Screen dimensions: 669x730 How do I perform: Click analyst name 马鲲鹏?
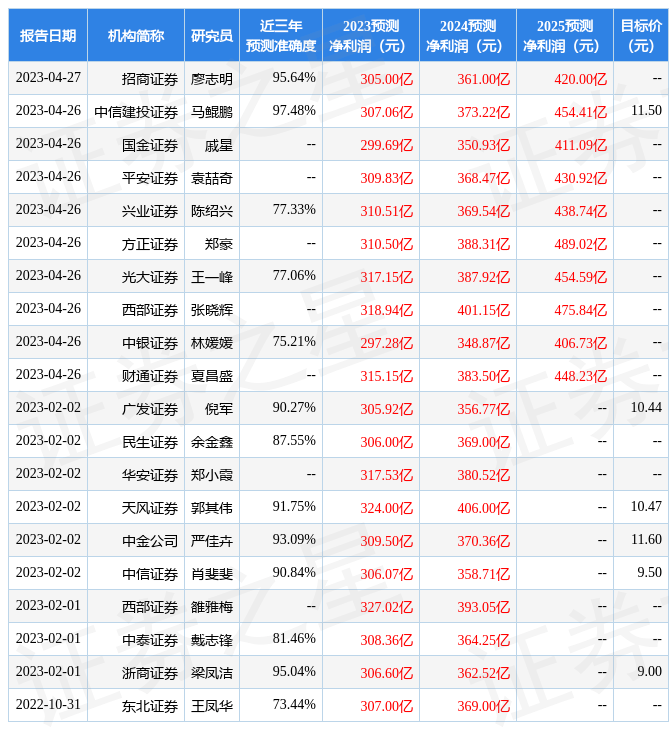click(212, 112)
